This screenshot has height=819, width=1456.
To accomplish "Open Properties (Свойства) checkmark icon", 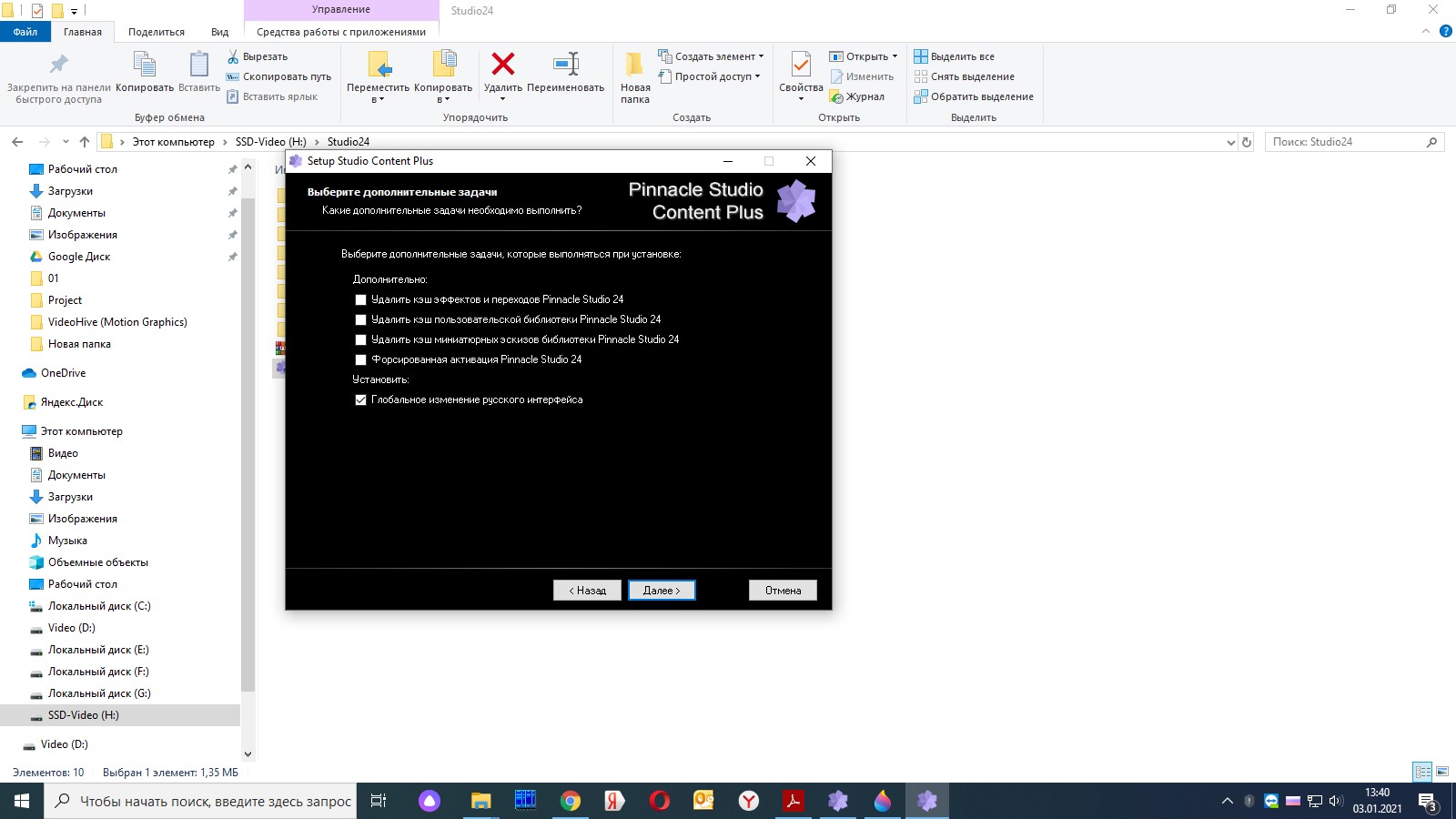I will click(801, 64).
